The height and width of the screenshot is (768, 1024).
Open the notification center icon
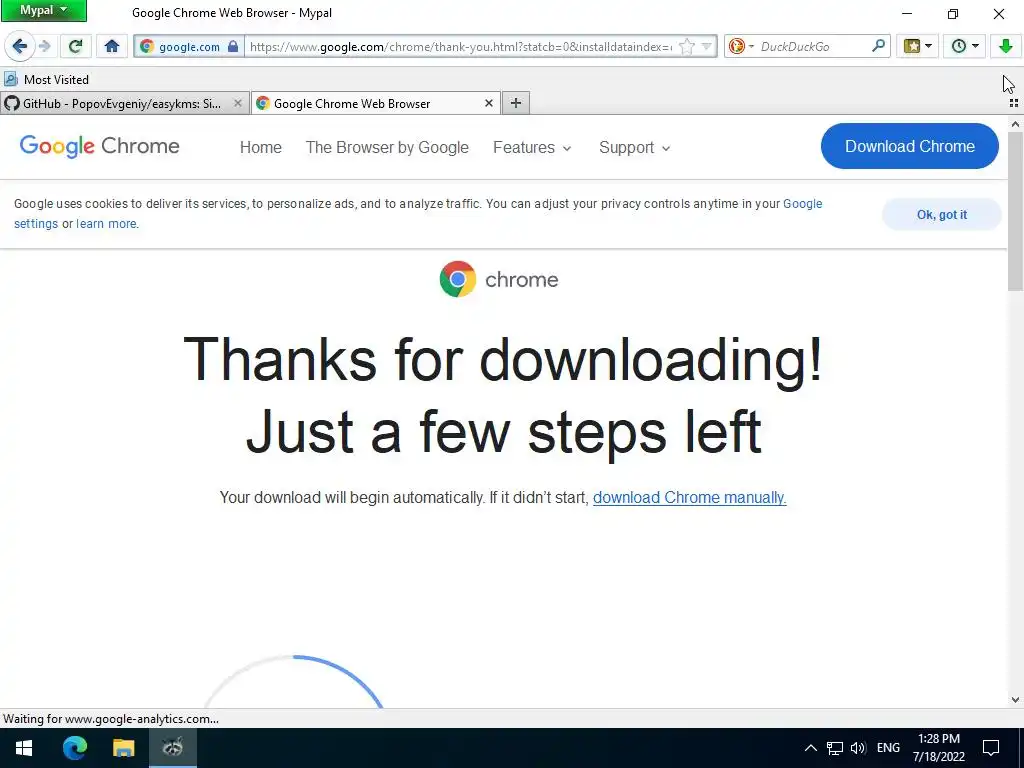pyautogui.click(x=991, y=748)
